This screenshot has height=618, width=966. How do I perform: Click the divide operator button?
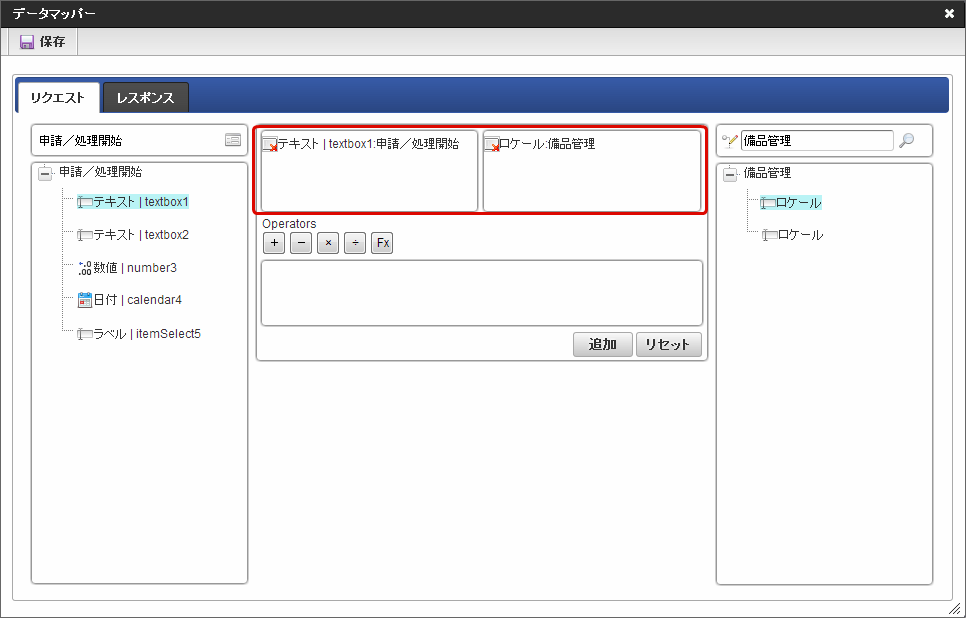(355, 243)
